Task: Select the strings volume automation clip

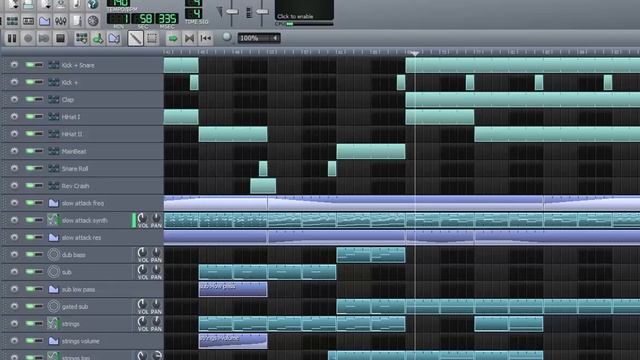Action: [233, 341]
